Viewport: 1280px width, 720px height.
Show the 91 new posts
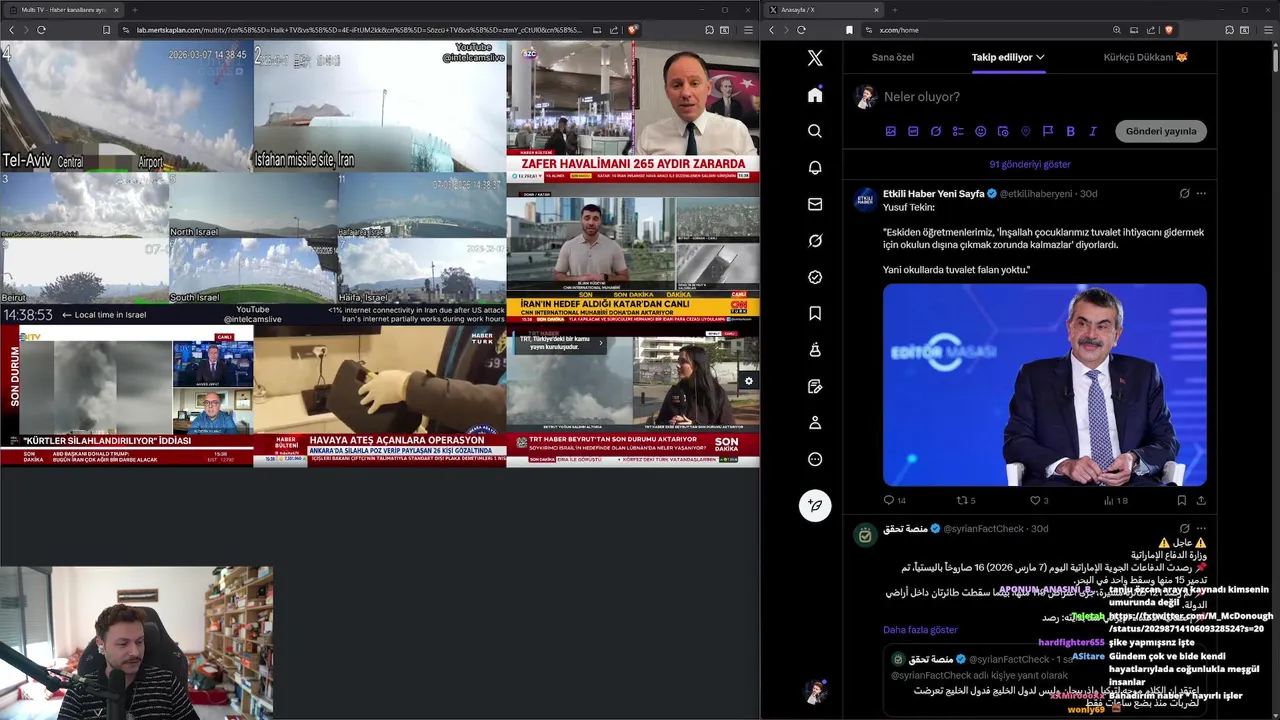[x=1029, y=164]
